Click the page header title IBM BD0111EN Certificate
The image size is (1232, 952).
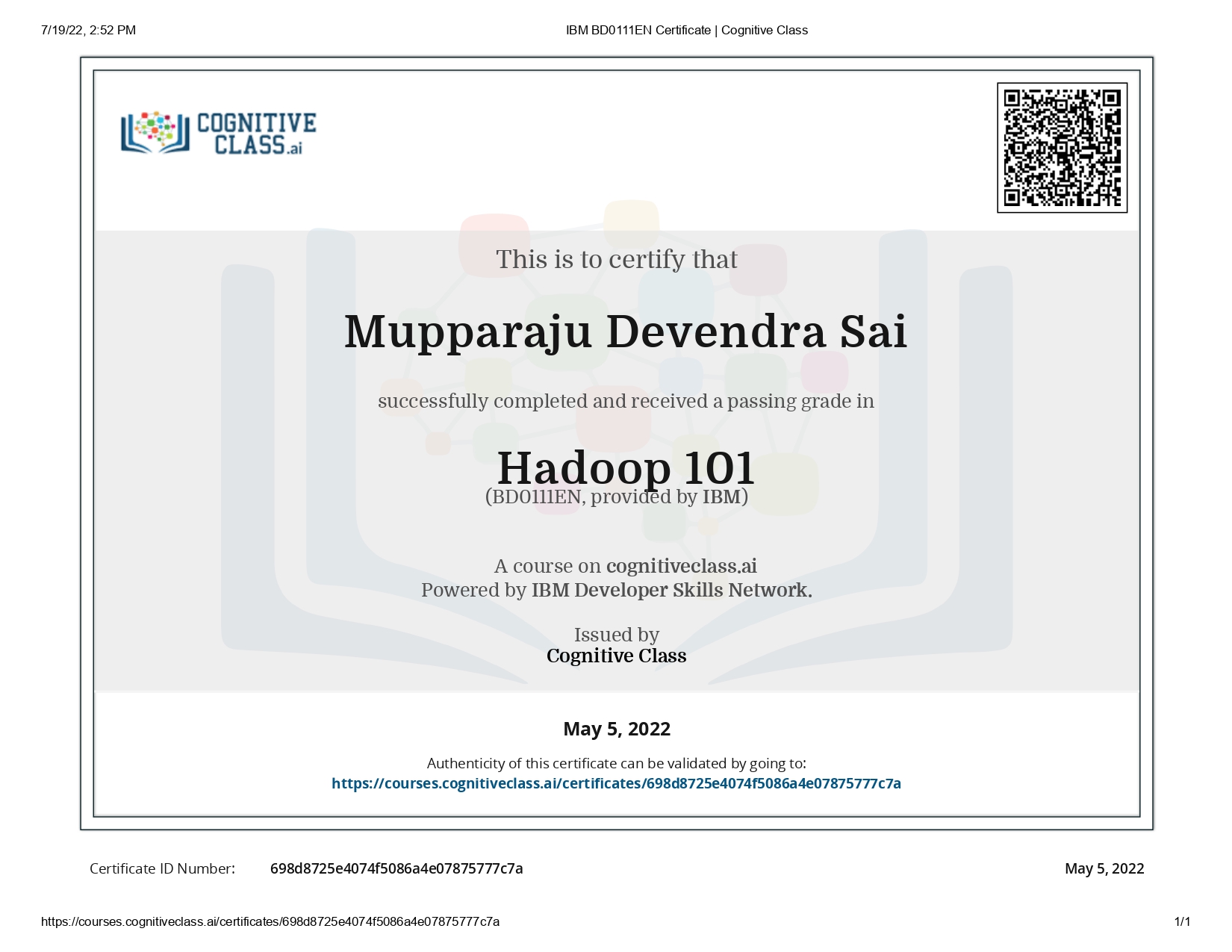pos(686,30)
